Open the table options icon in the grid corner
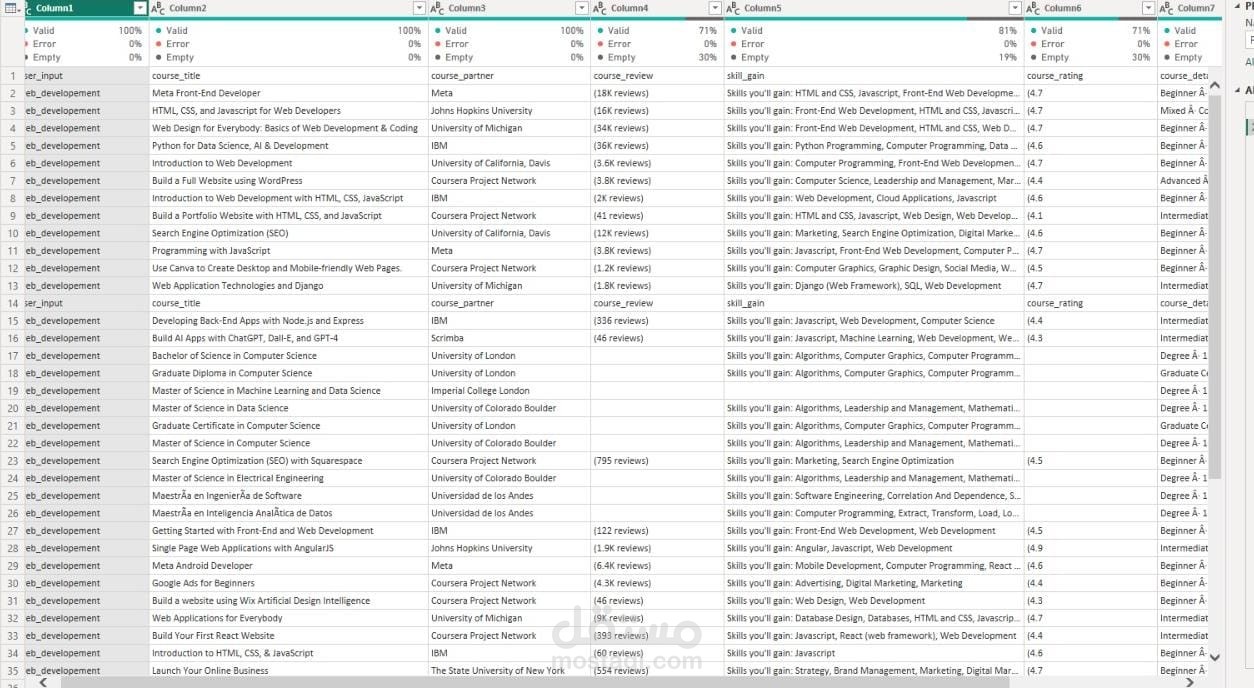 tap(11, 8)
